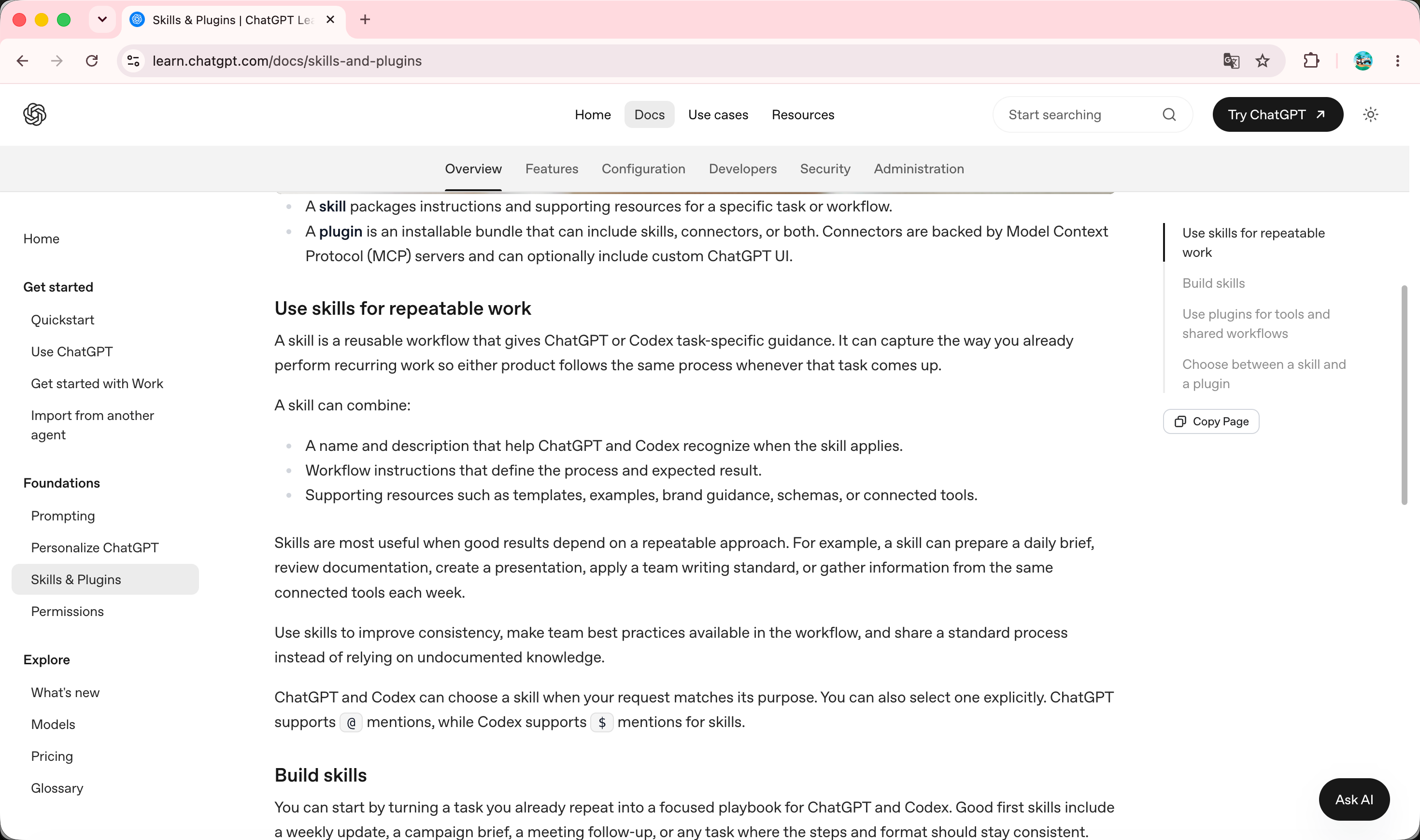Reload the page with the refresh icon
Image resolution: width=1420 pixels, height=840 pixels.
[x=92, y=60]
